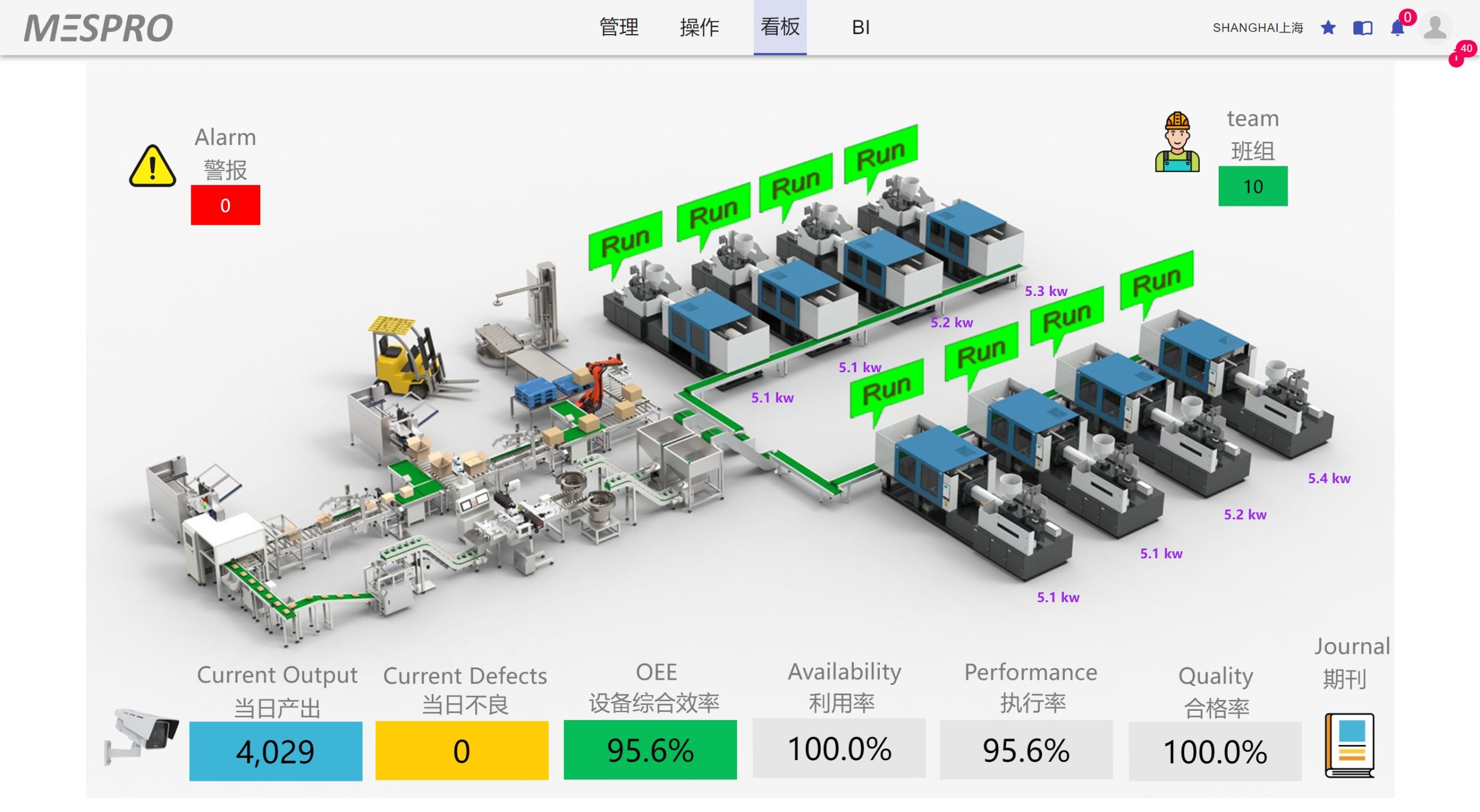Open the Journal book icon
Viewport: 1480px width, 812px height.
[1349, 745]
